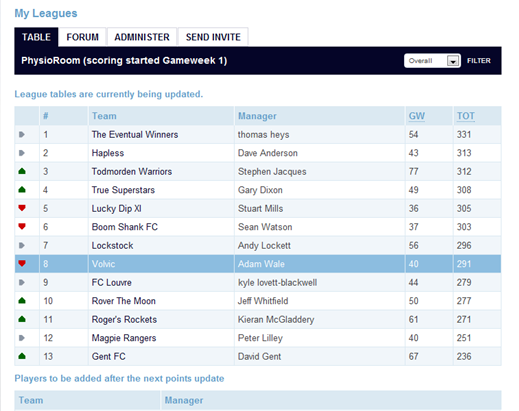Click the red down arrow on Volvic row
The image size is (519, 411).
(22, 264)
